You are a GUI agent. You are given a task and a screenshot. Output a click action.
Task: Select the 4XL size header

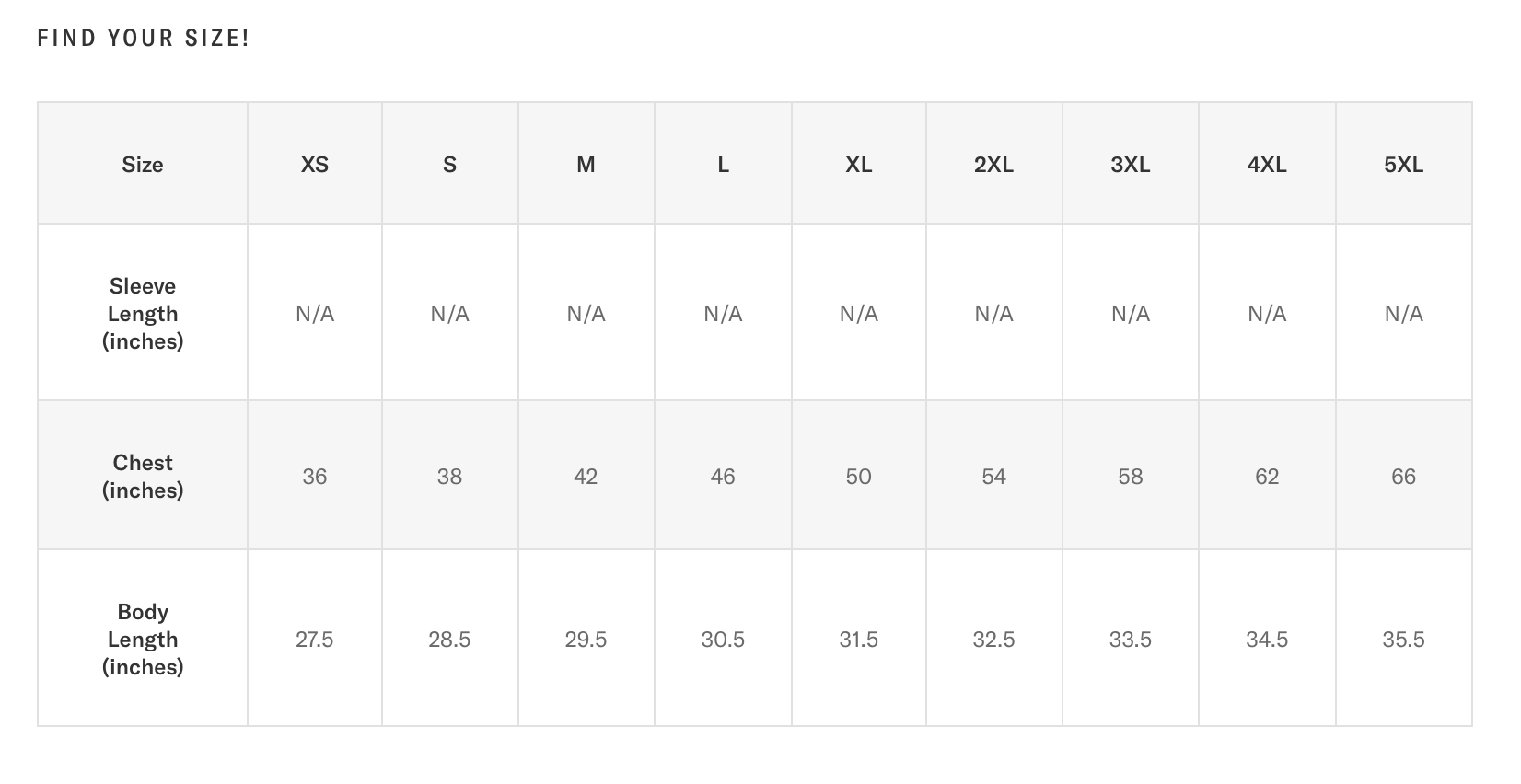(x=1267, y=164)
